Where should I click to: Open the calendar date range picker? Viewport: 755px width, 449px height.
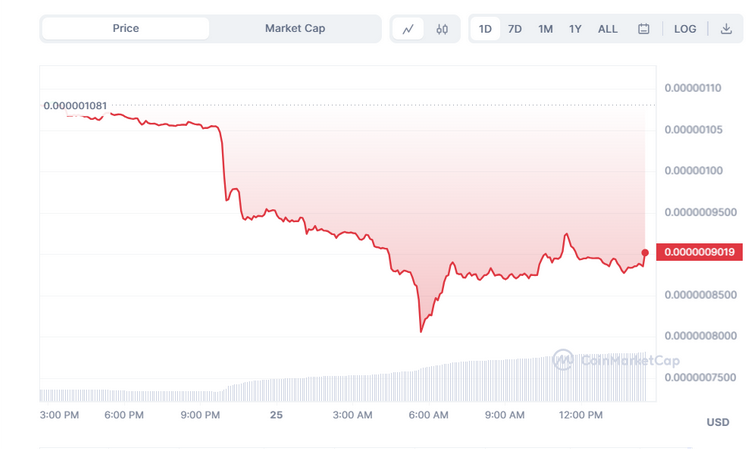click(643, 29)
